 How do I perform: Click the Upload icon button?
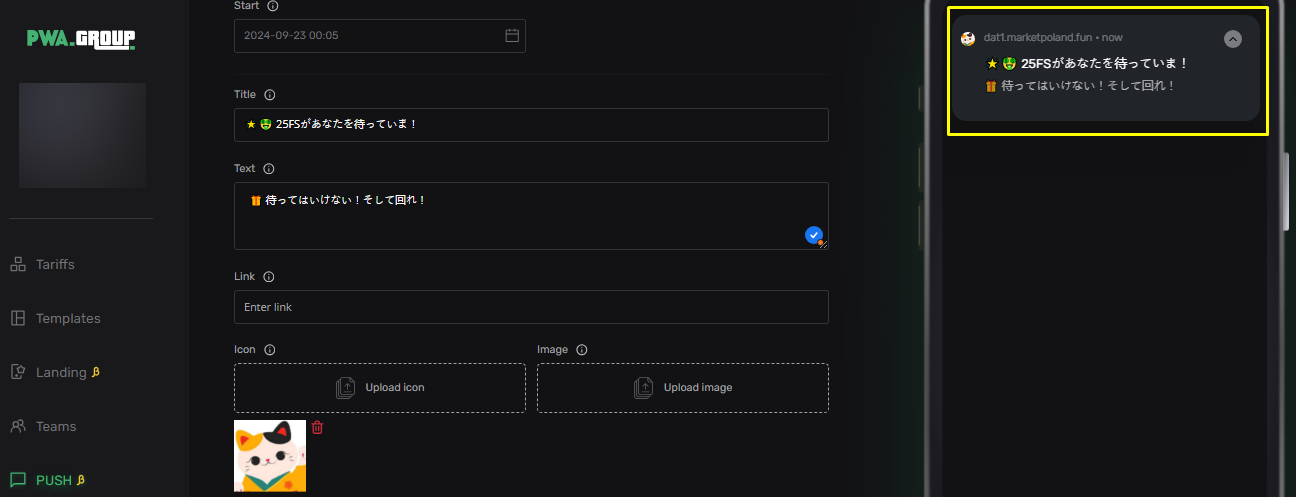tap(380, 388)
